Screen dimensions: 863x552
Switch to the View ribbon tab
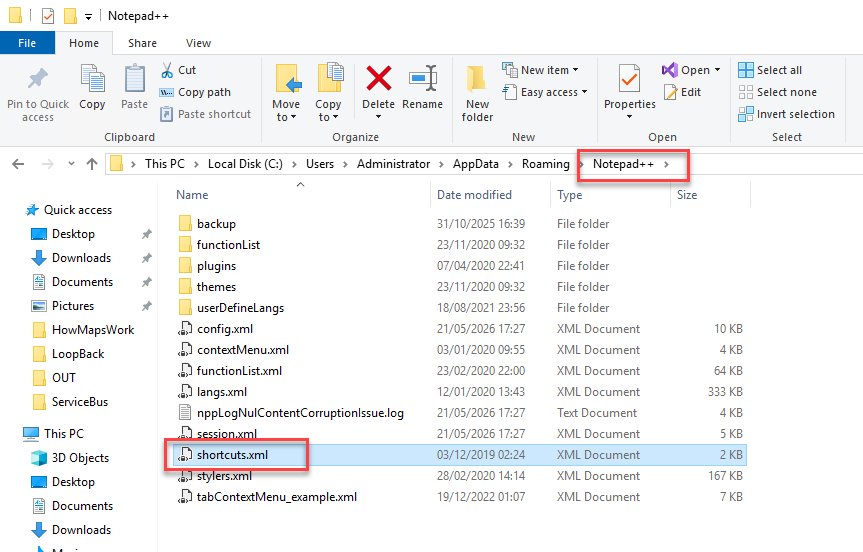198,43
